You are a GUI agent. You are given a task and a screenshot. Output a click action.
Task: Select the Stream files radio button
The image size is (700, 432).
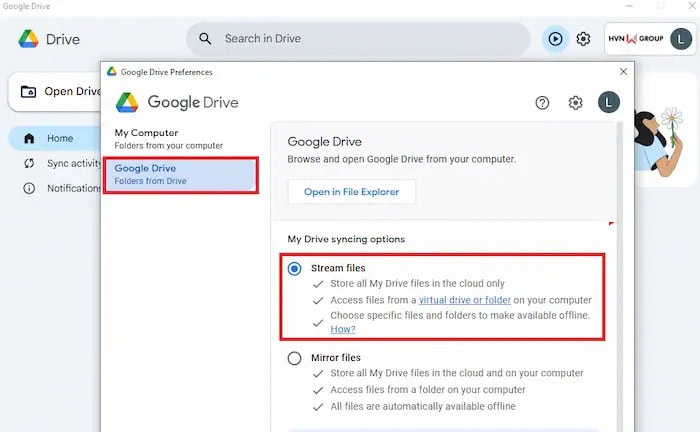coord(294,269)
